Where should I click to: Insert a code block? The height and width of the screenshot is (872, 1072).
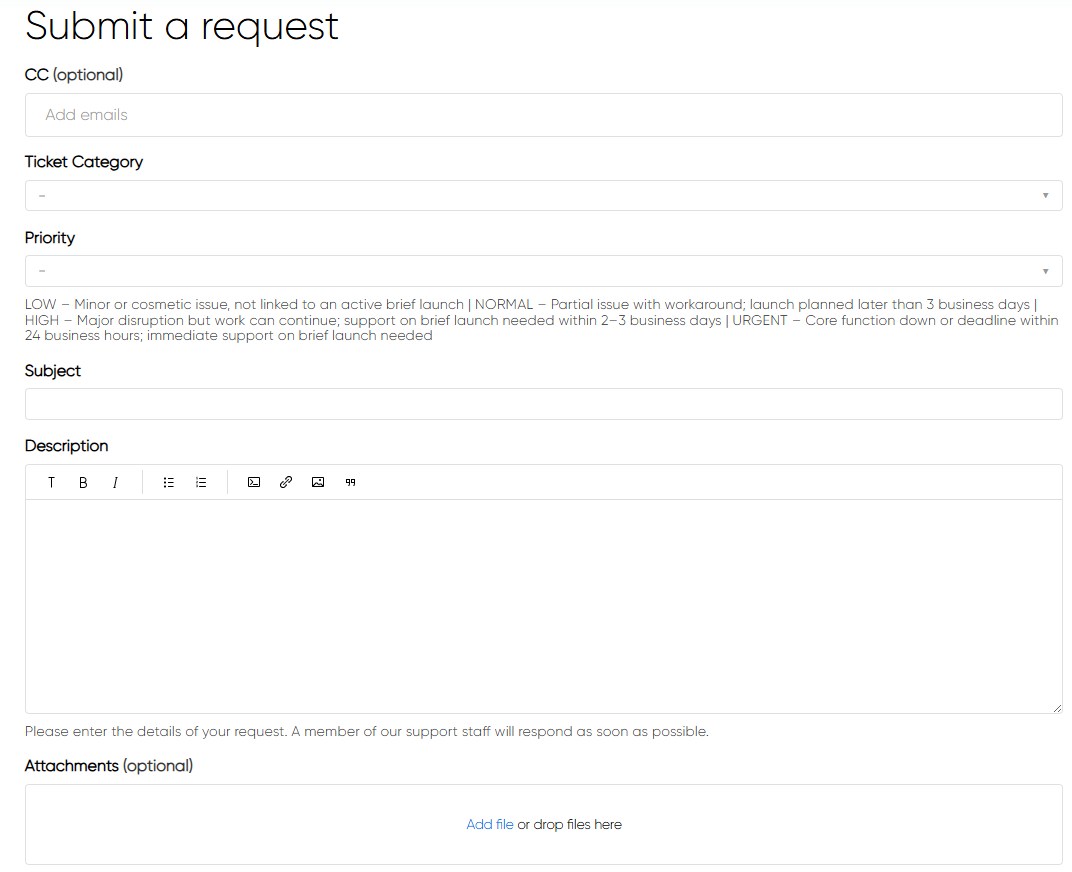point(254,482)
